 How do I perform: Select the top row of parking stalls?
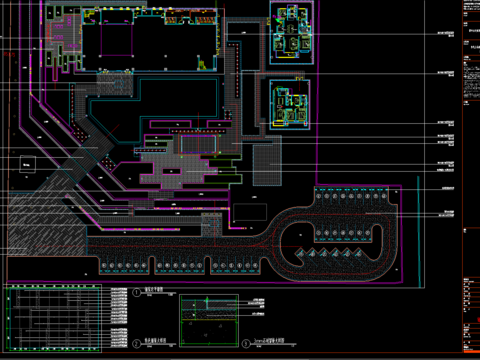click(x=351, y=195)
